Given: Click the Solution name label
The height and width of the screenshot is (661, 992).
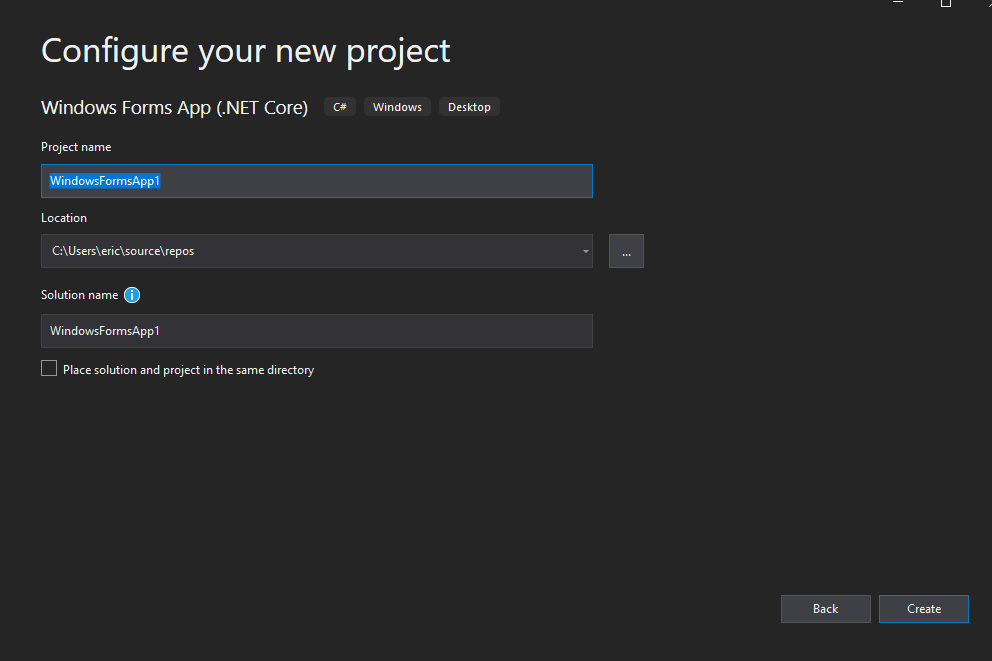Looking at the screenshot, I should (80, 295).
